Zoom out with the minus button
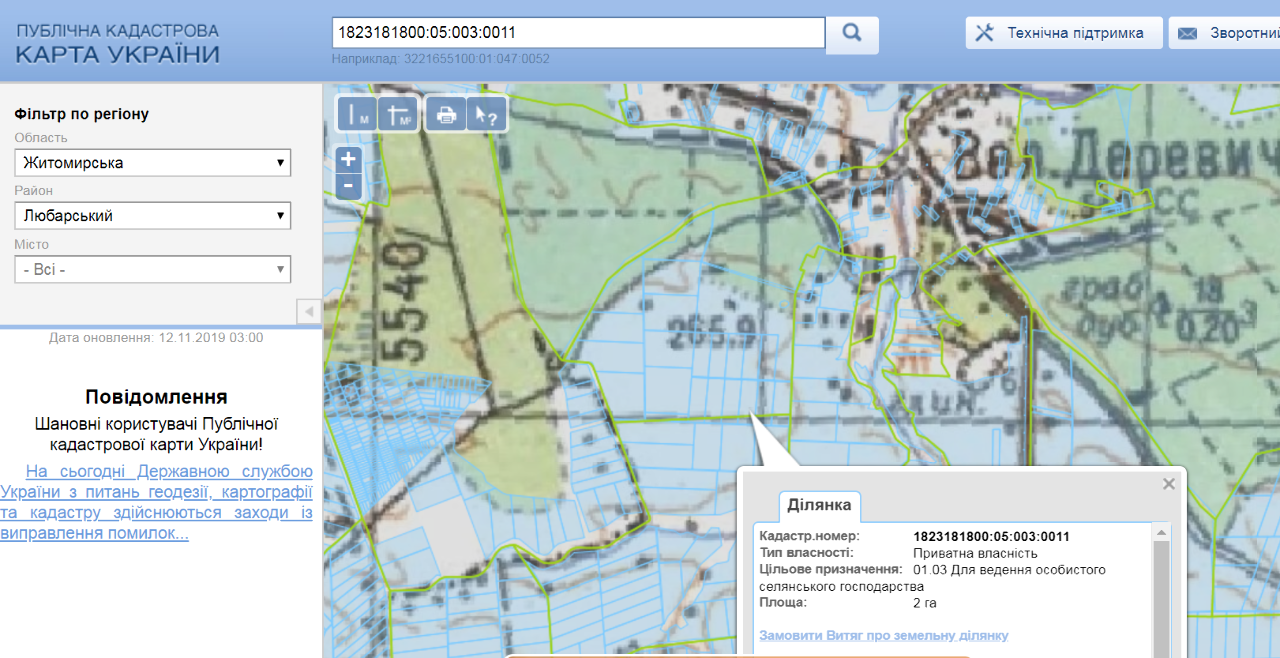1280x658 pixels. (x=348, y=185)
